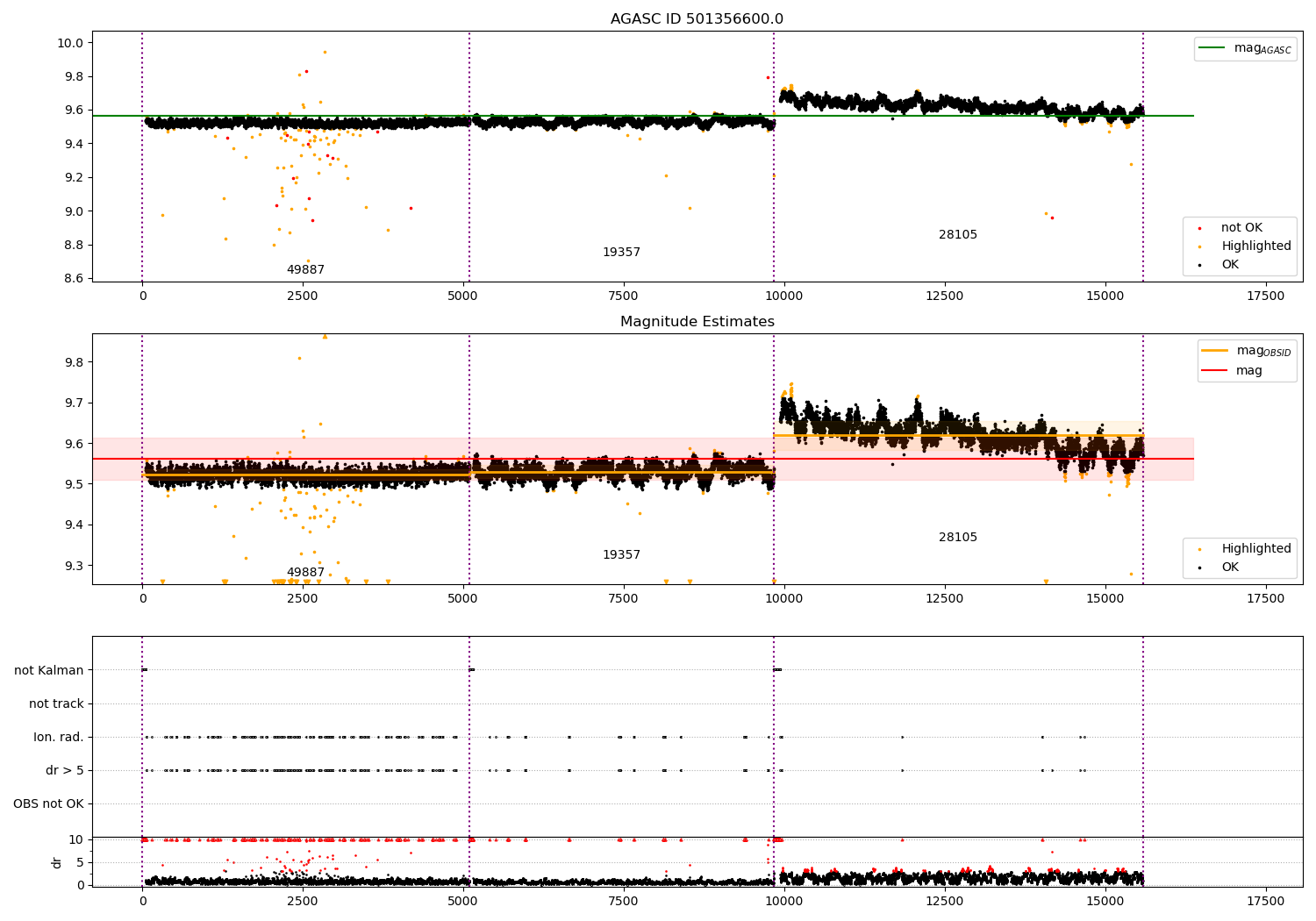1316x921 pixels.
Task: Select the mag AGASC legend entry
Action: [1245, 48]
